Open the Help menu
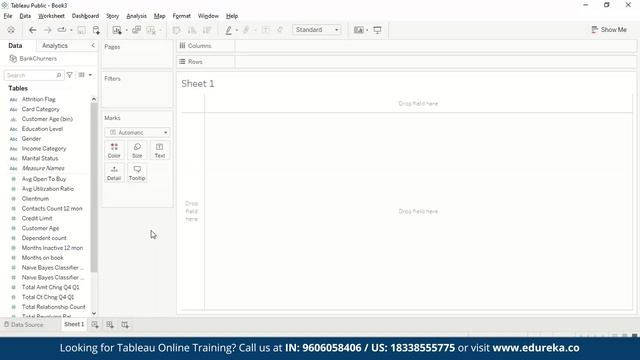This screenshot has height=360, width=640. pyautogui.click(x=232, y=16)
